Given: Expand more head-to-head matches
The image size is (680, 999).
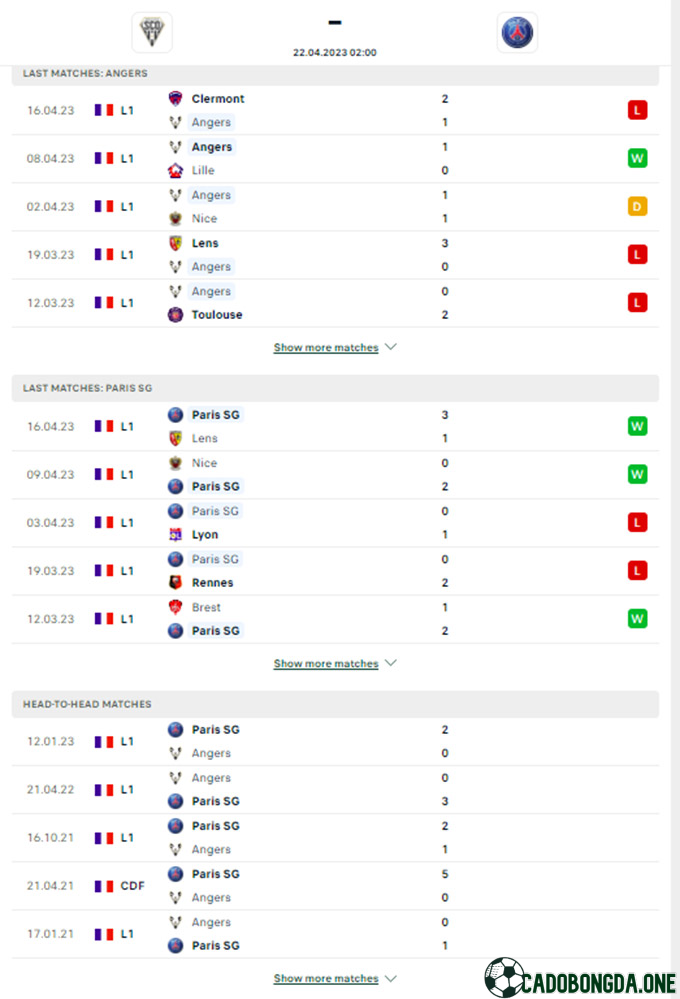Looking at the screenshot, I should click(335, 978).
